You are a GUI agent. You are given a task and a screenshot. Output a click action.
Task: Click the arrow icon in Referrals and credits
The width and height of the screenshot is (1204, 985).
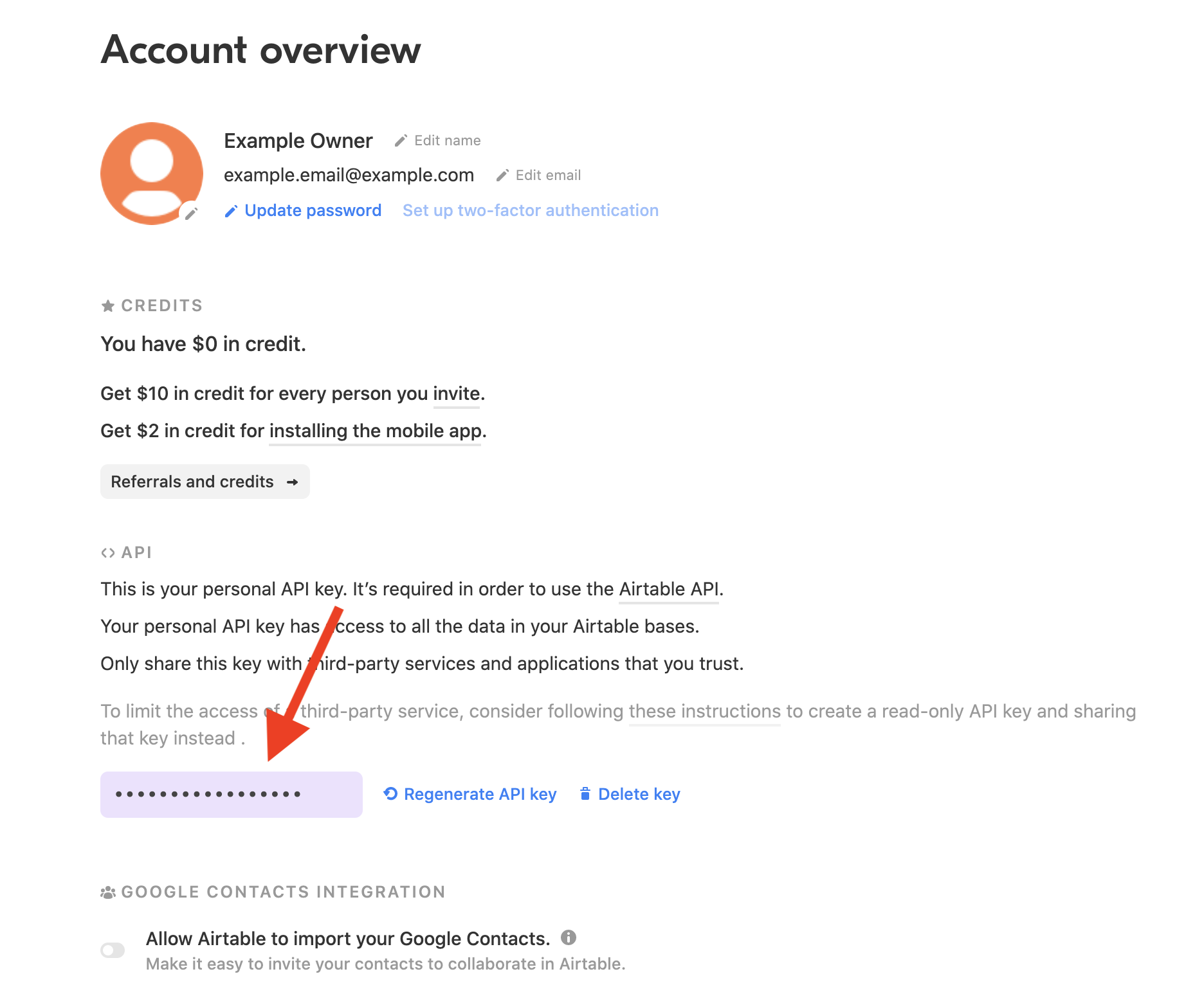[x=293, y=482]
